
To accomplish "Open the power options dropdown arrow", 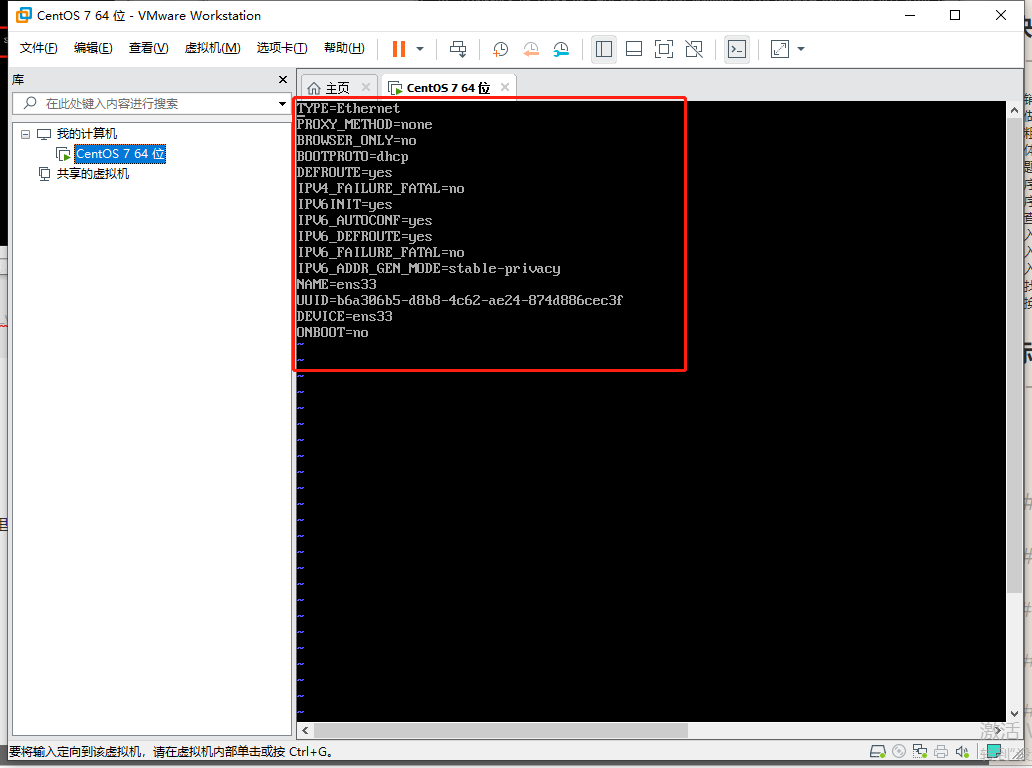I will coord(420,49).
